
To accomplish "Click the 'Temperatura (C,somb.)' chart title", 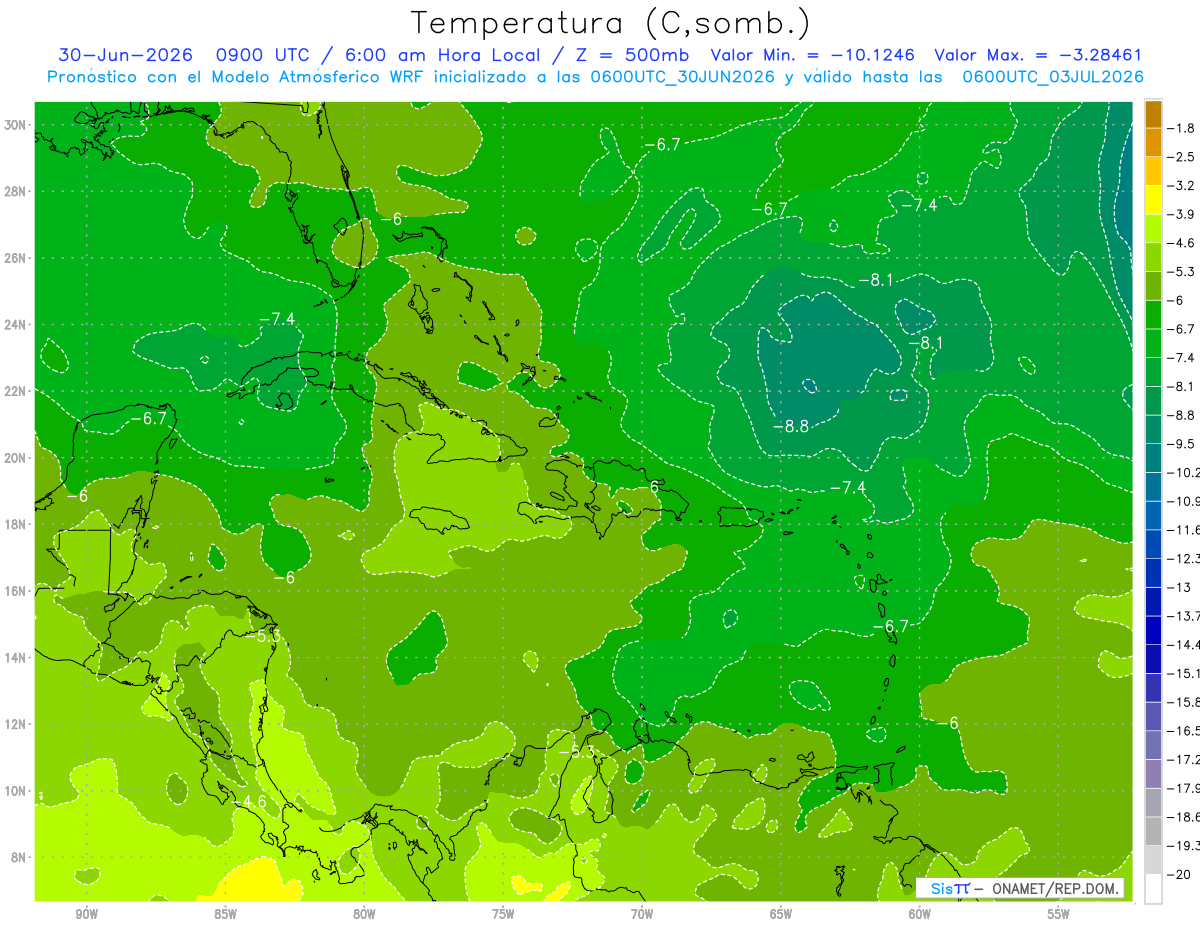I will [610, 23].
